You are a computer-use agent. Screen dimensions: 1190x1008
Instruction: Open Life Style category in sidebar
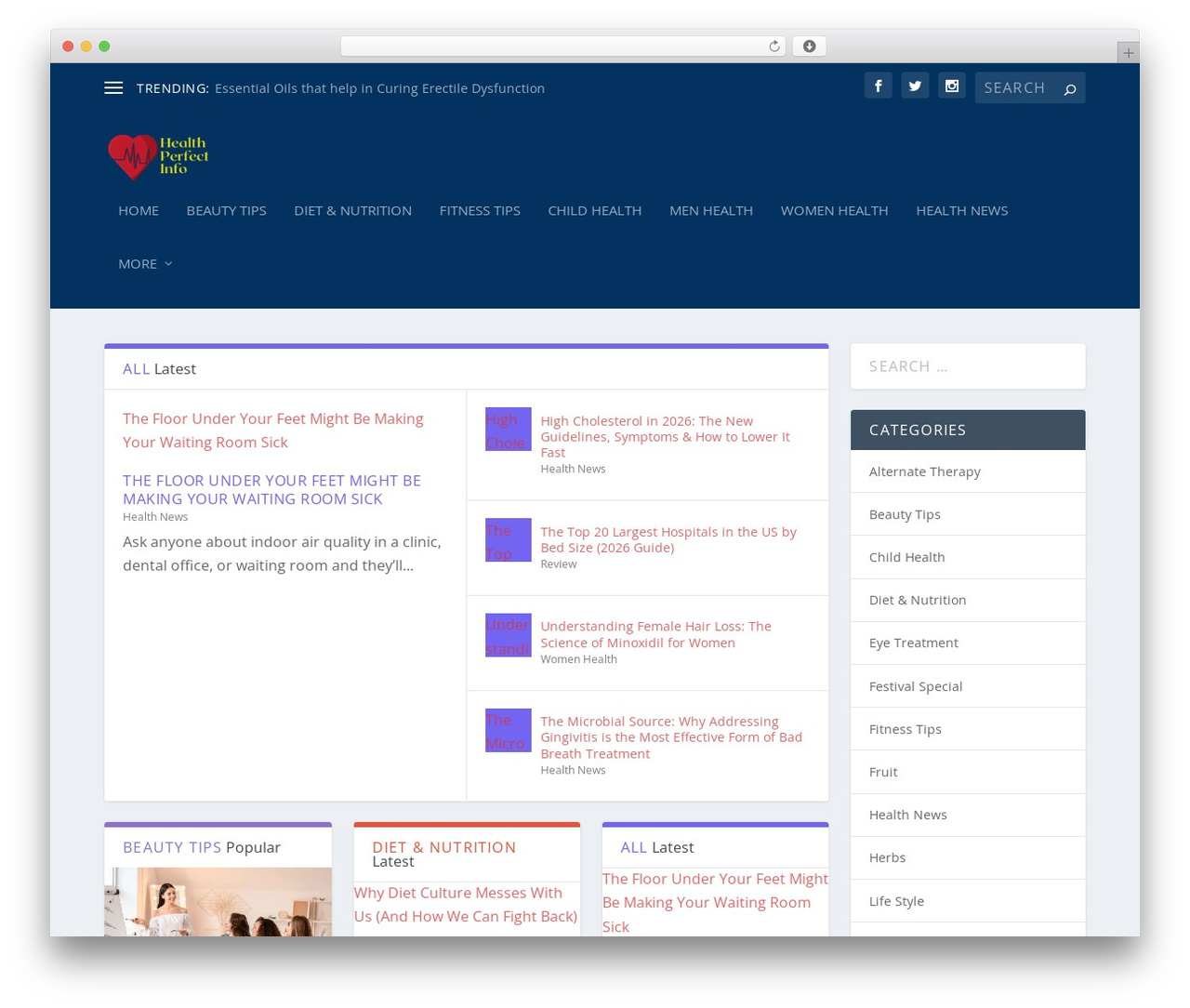pyautogui.click(x=896, y=901)
